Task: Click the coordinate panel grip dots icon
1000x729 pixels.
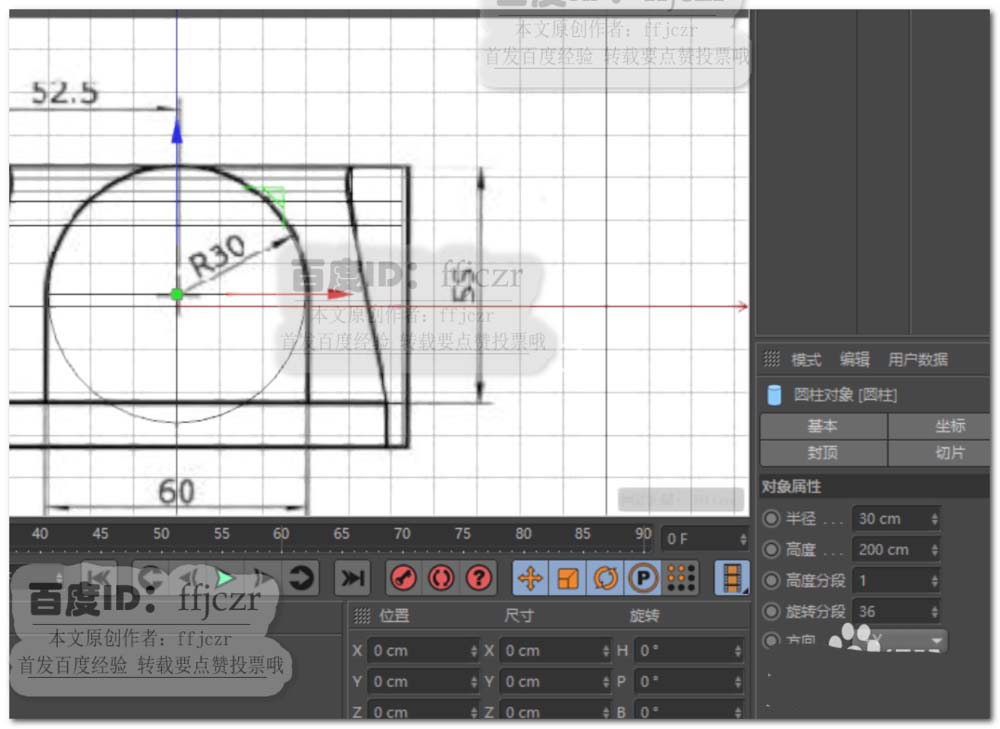Action: tap(362, 615)
